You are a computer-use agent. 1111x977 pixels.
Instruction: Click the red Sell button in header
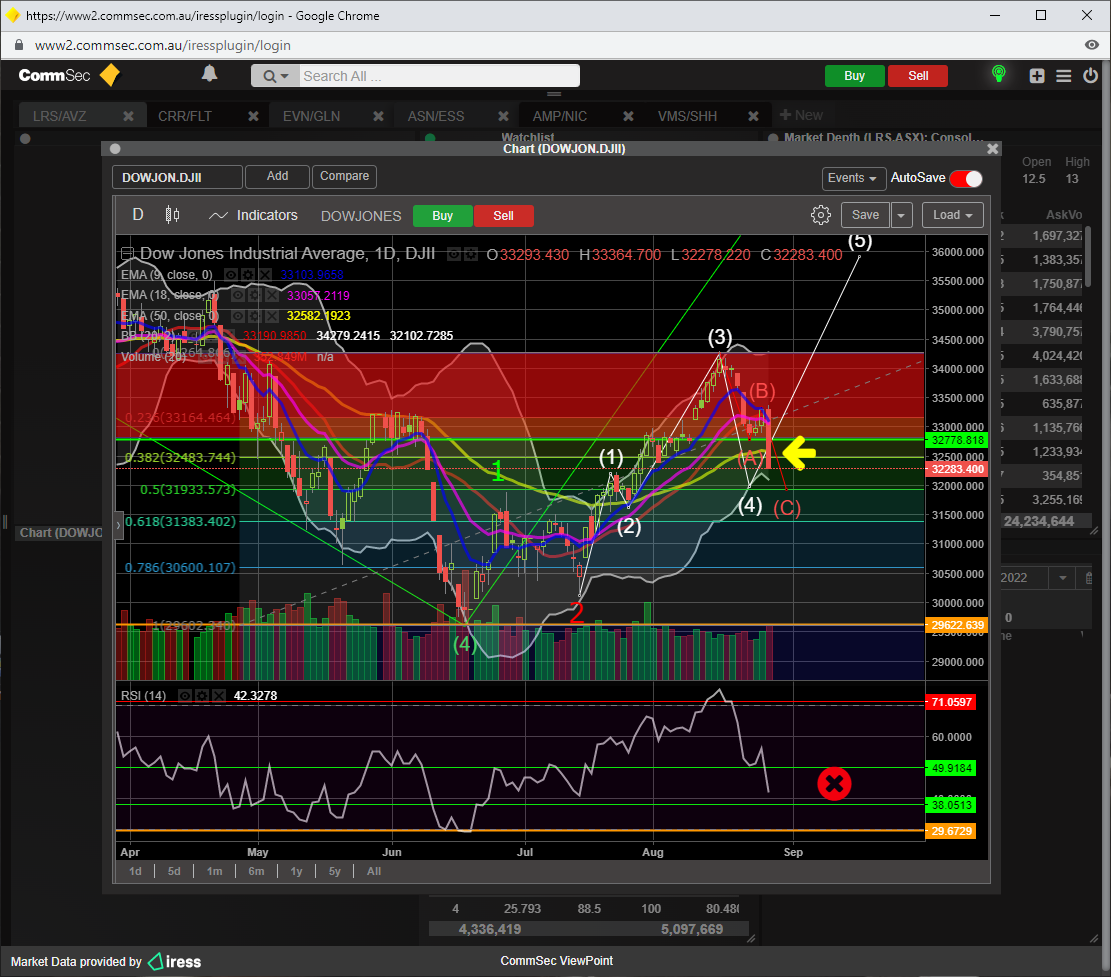[918, 76]
